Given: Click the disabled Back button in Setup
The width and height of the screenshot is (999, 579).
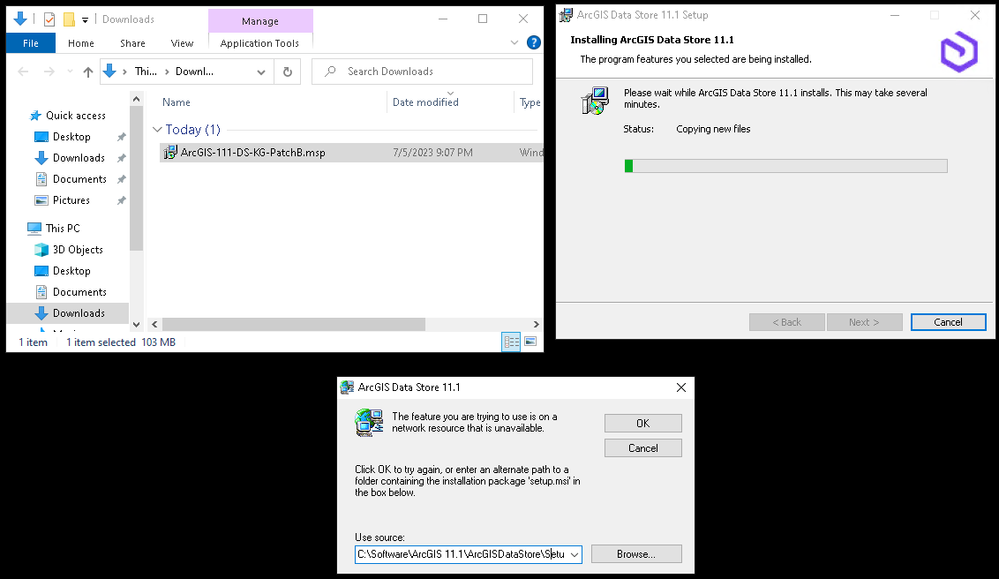Looking at the screenshot, I should (787, 322).
